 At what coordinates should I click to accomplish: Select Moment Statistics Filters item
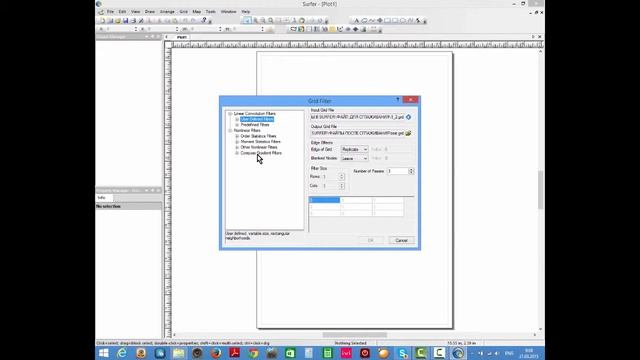[260, 142]
